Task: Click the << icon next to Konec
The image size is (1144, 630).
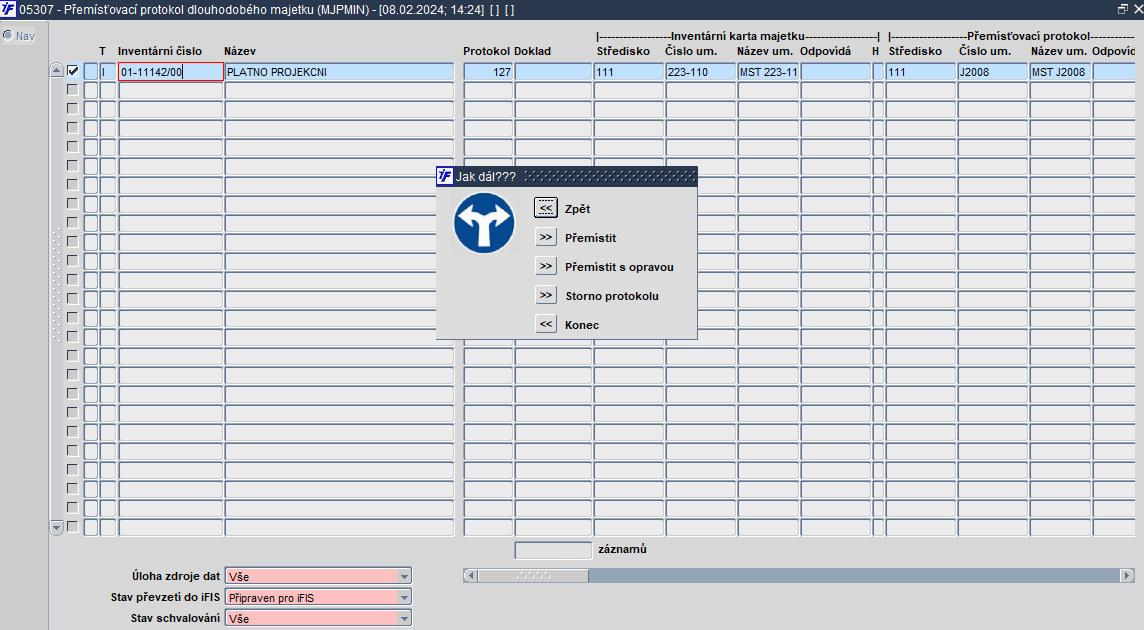Action: click(546, 324)
